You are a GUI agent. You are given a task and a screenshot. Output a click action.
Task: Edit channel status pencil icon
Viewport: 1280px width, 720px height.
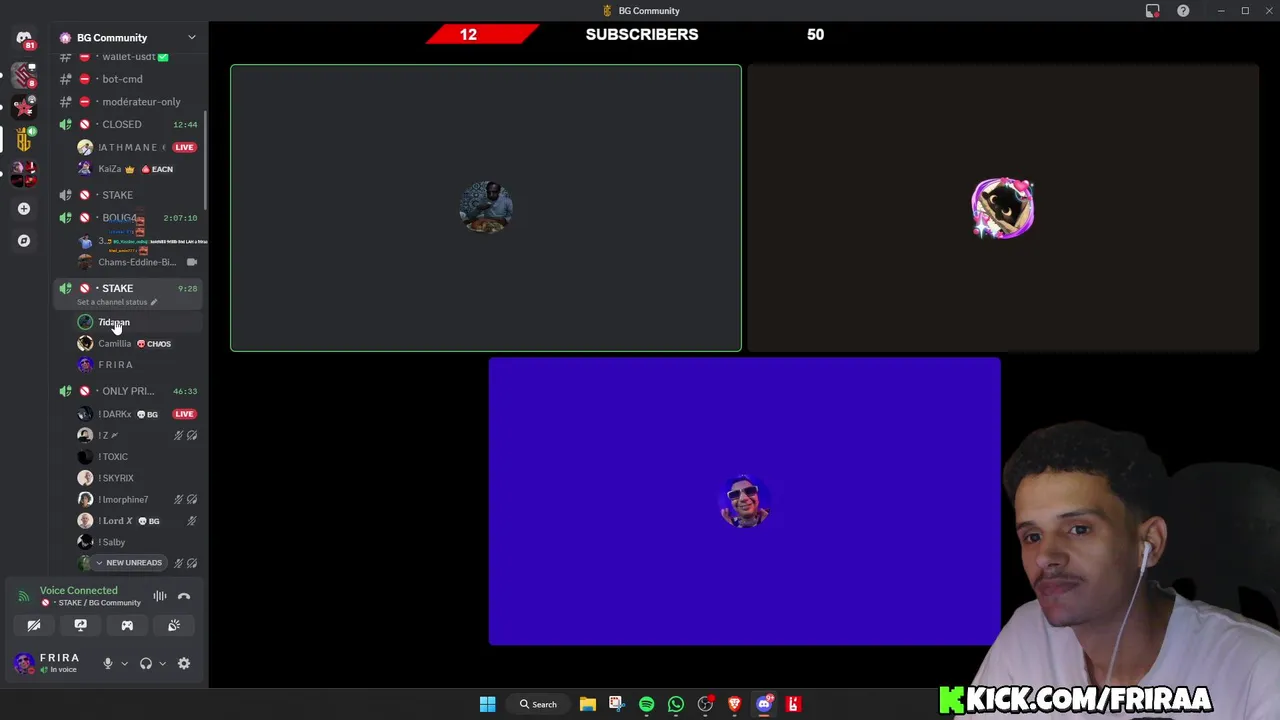point(153,302)
